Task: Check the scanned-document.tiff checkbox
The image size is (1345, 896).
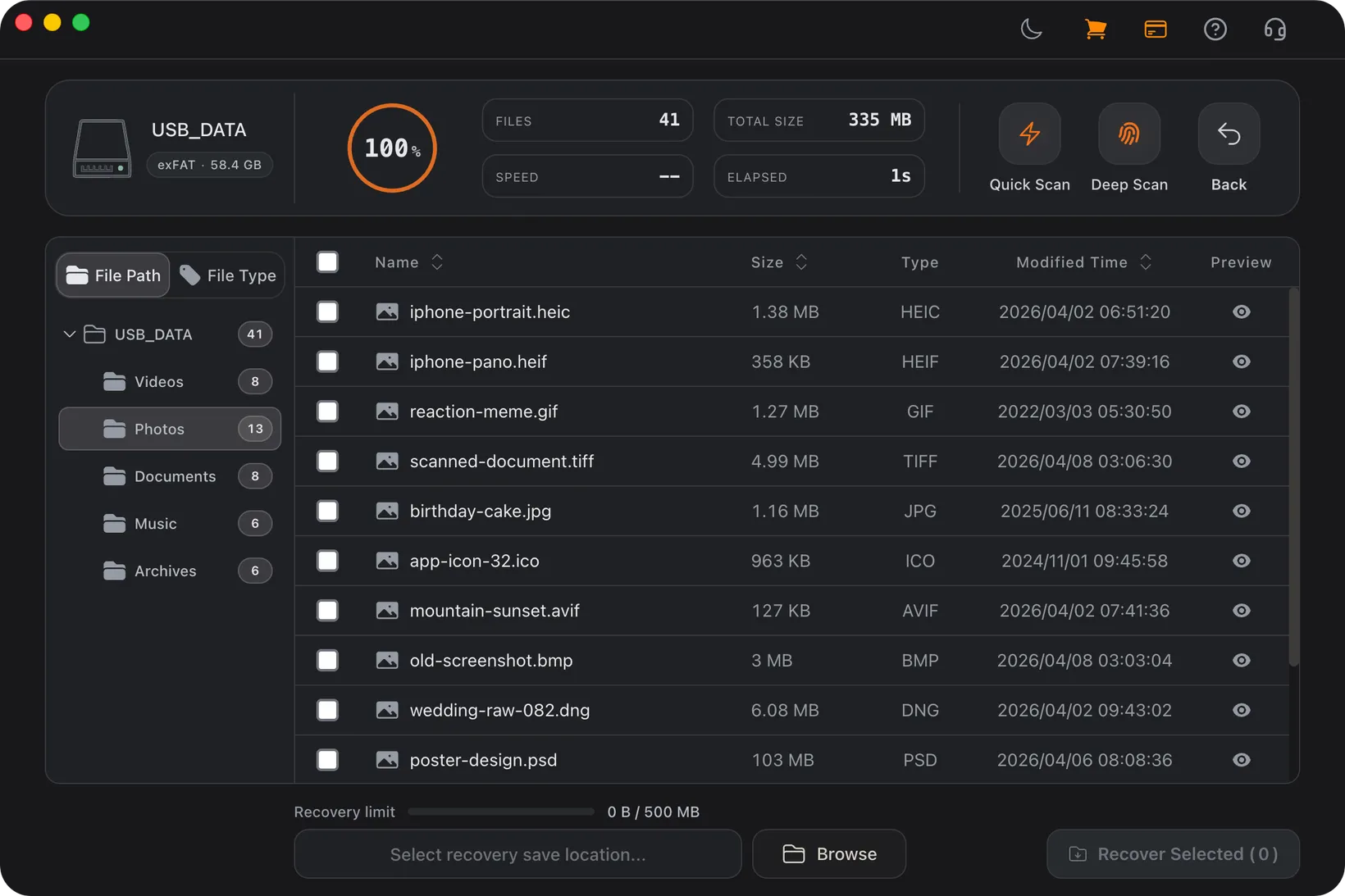Action: point(327,462)
